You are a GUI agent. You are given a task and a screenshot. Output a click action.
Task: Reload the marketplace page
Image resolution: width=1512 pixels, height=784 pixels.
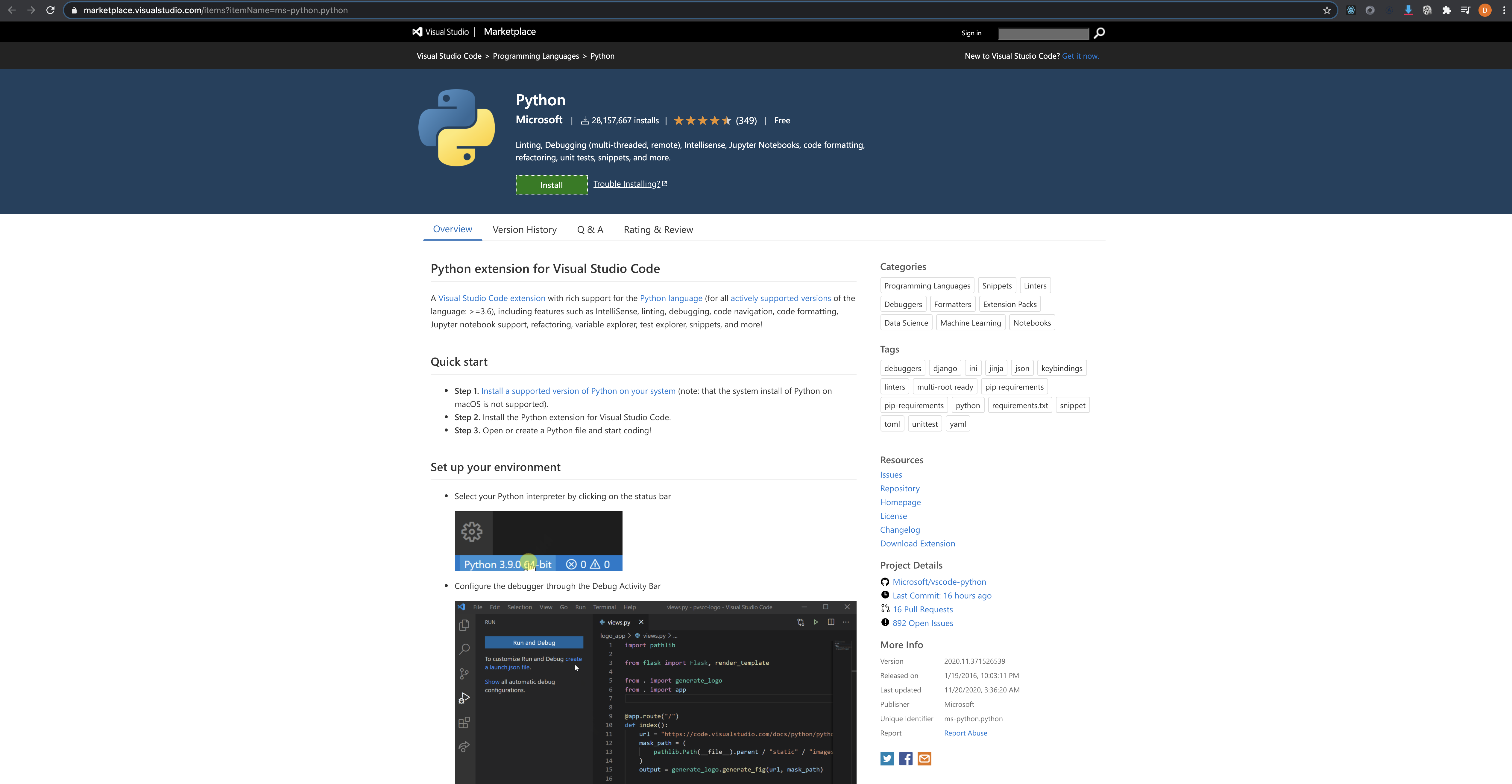(51, 10)
